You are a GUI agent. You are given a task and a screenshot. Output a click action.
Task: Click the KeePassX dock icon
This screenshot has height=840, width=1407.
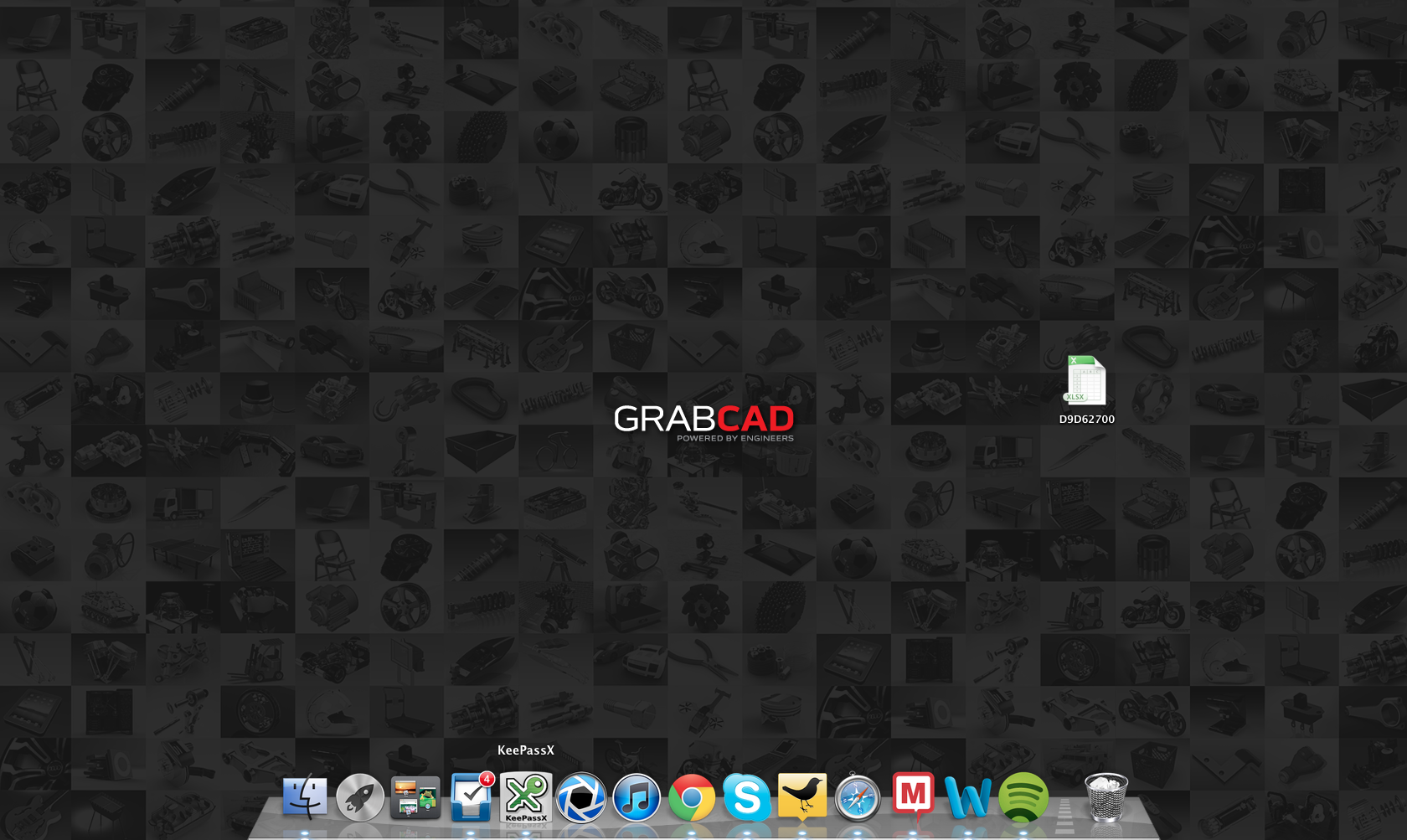click(526, 797)
